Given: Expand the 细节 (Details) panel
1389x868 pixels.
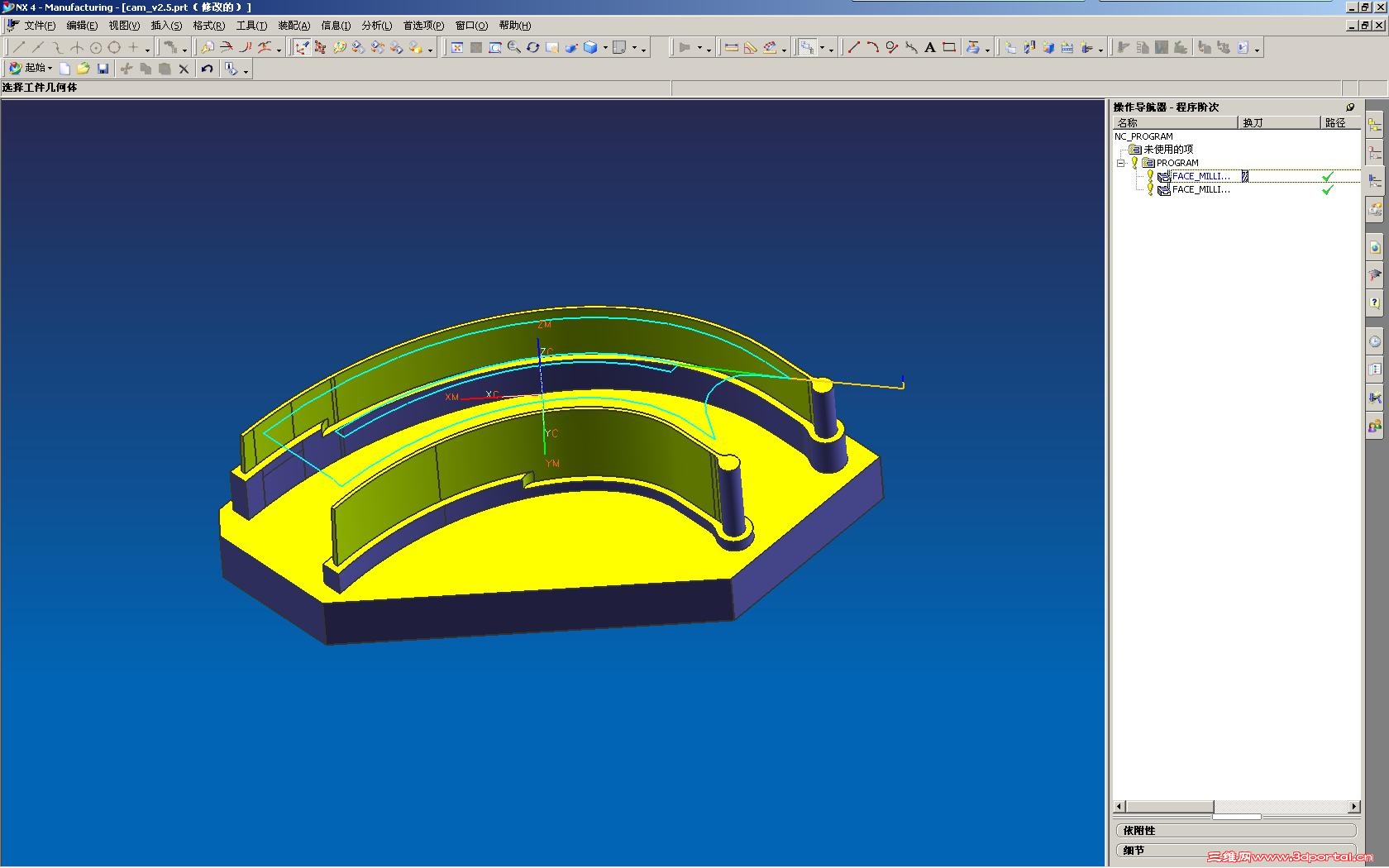Looking at the screenshot, I should [1235, 851].
